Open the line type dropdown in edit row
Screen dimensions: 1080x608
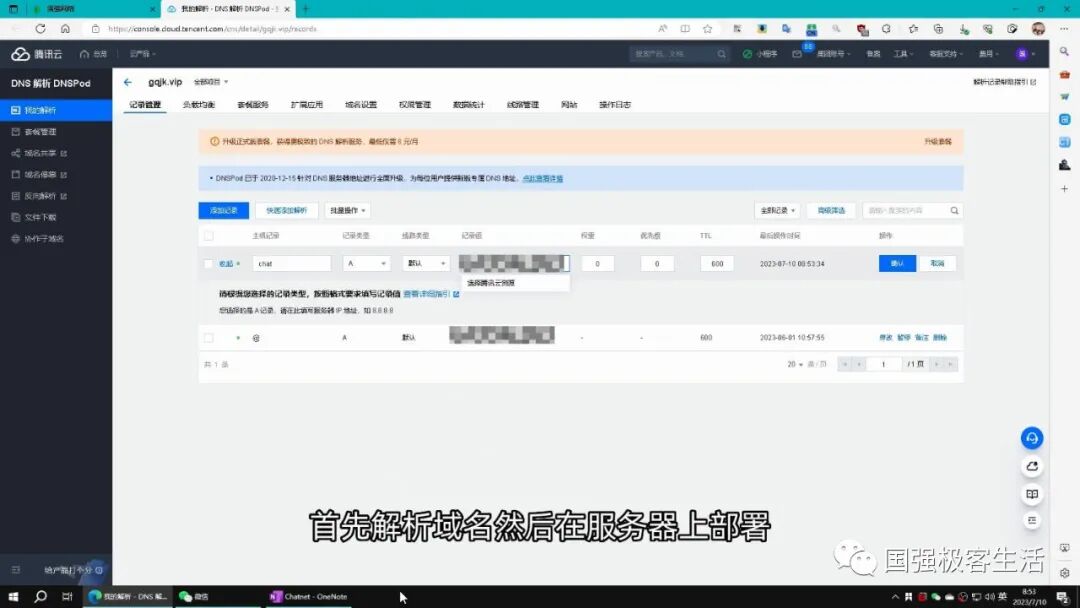pos(426,264)
